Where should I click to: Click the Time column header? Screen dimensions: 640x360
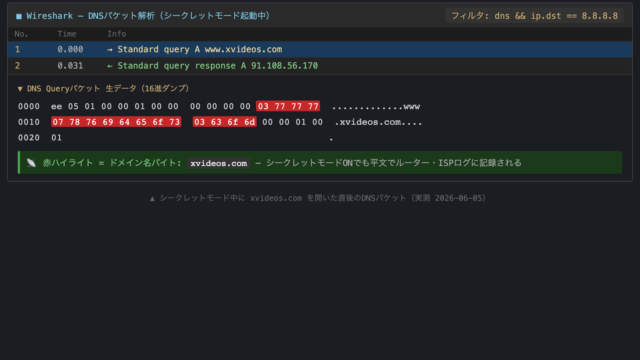[x=67, y=34]
